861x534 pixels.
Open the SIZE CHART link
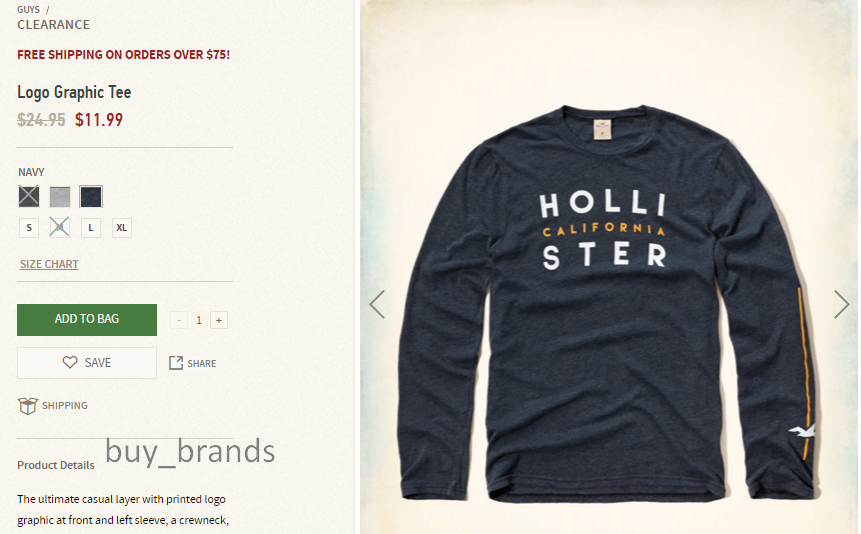coord(49,264)
